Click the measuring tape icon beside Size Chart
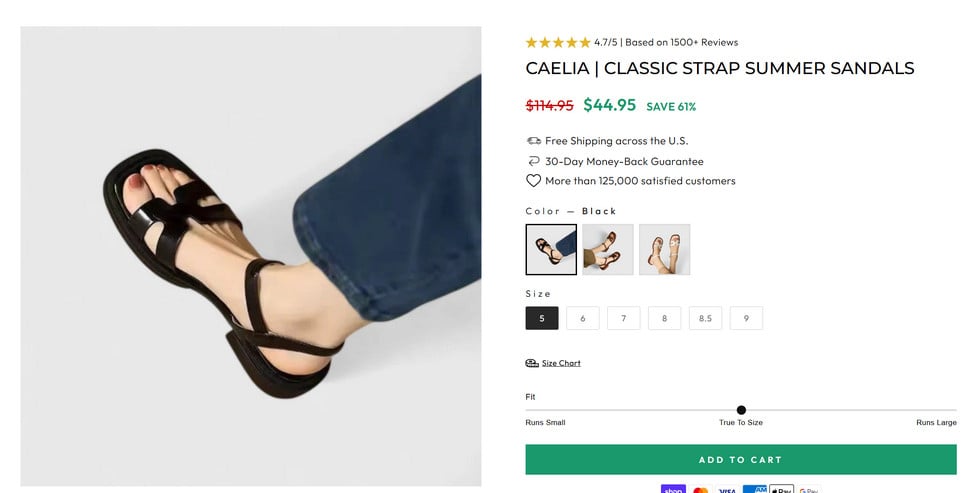Viewport: 965px width, 493px height. (x=532, y=363)
